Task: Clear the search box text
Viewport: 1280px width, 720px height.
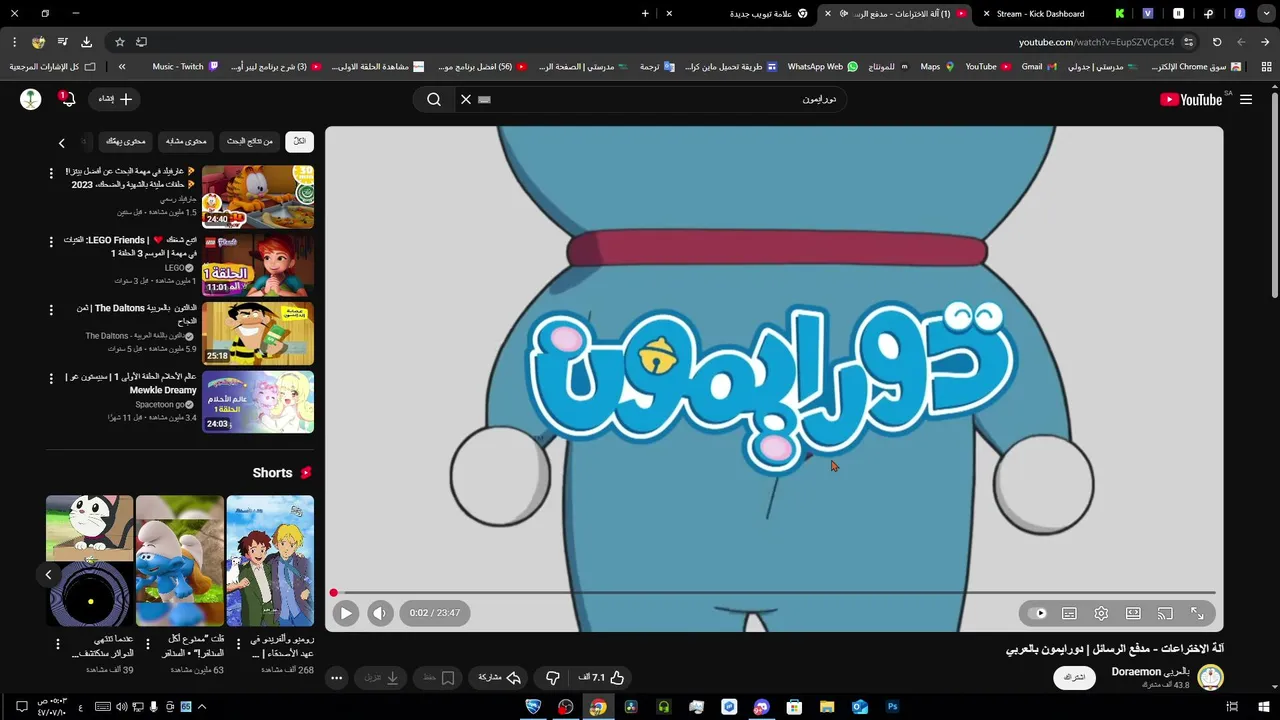Action: point(465,99)
